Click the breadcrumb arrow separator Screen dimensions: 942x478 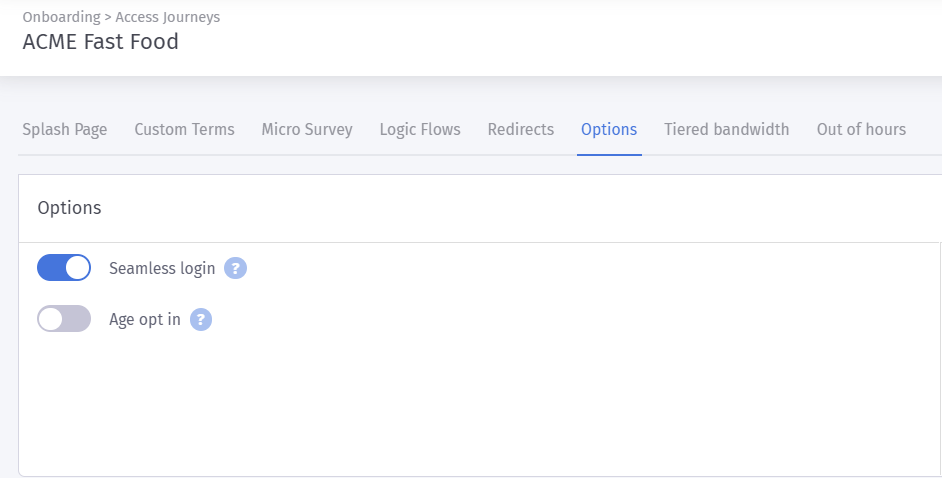(x=108, y=17)
